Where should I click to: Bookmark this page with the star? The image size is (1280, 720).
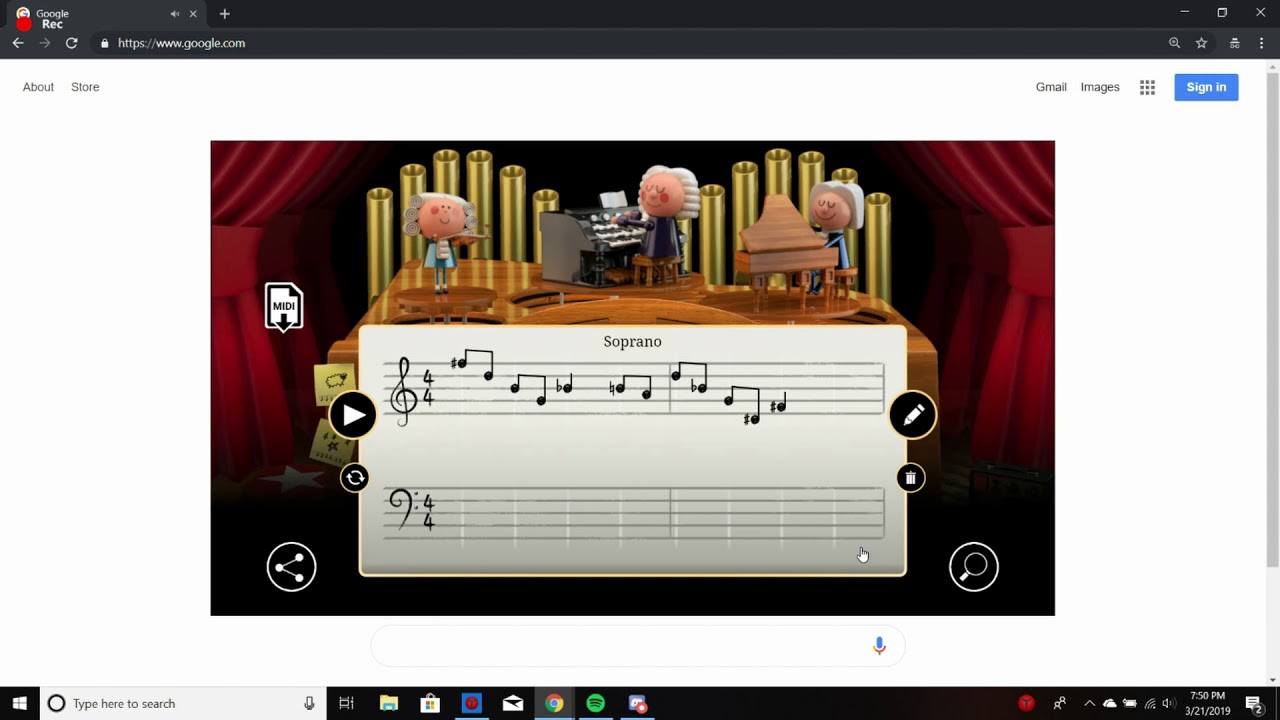(1201, 43)
